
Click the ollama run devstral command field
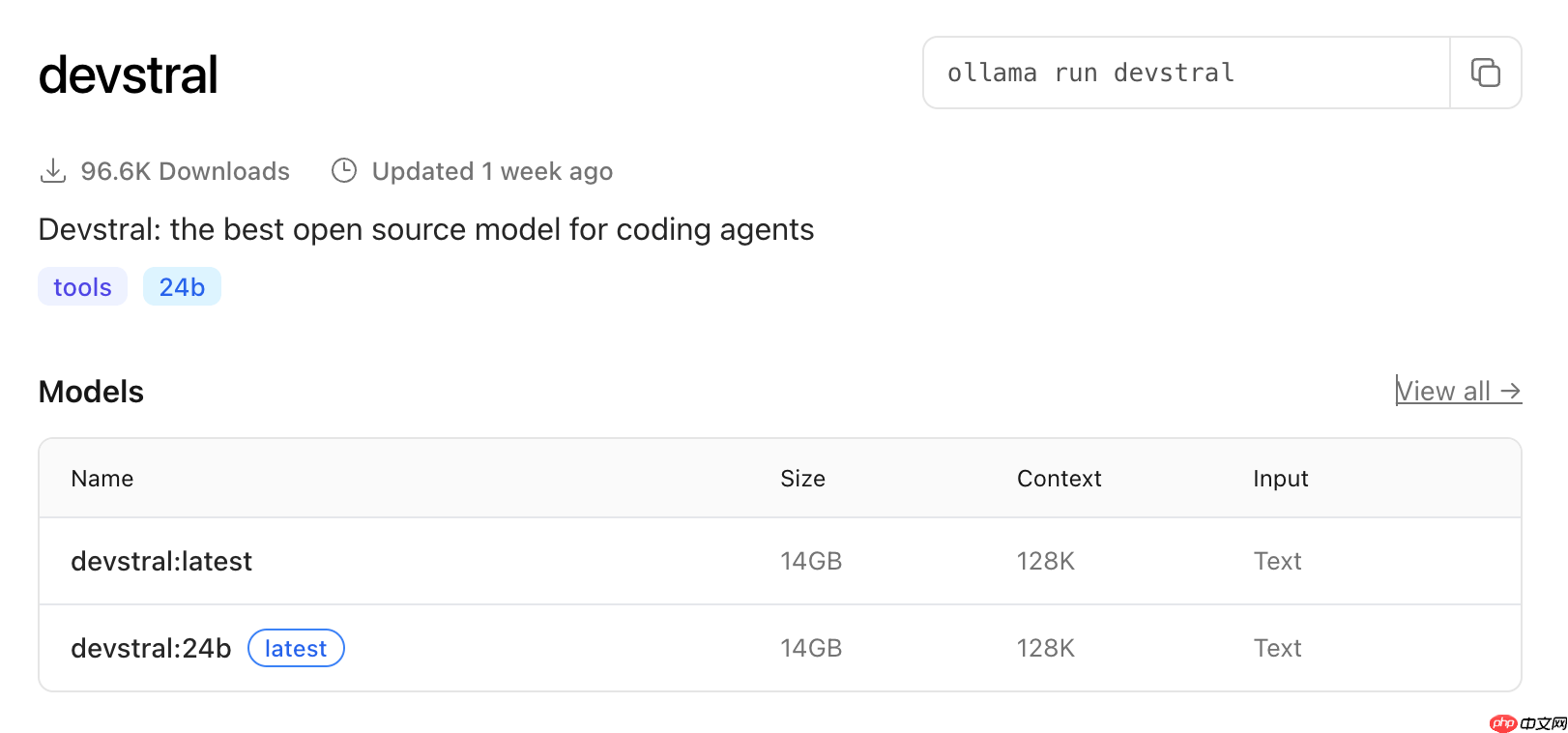click(1187, 73)
